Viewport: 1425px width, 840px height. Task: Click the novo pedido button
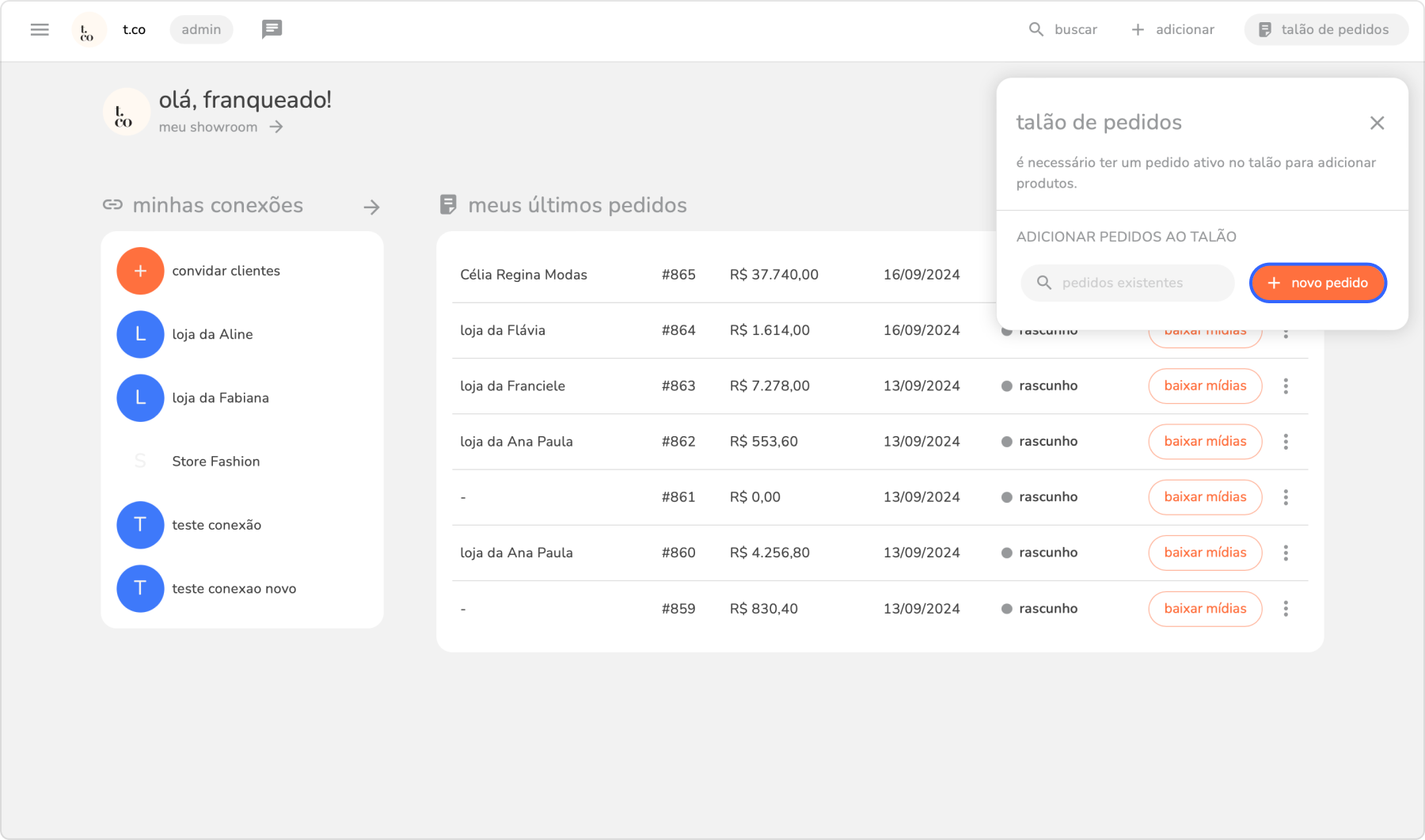click(x=1317, y=283)
